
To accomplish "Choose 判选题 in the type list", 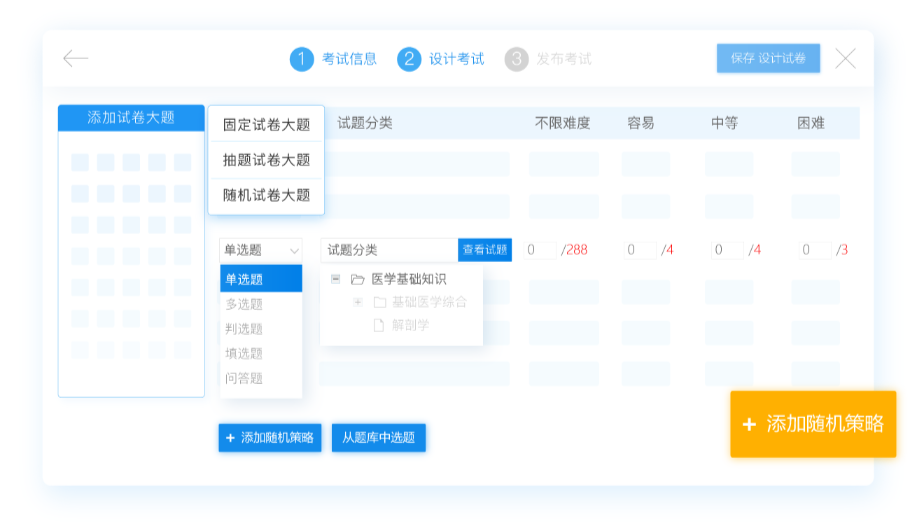I will click(x=244, y=329).
